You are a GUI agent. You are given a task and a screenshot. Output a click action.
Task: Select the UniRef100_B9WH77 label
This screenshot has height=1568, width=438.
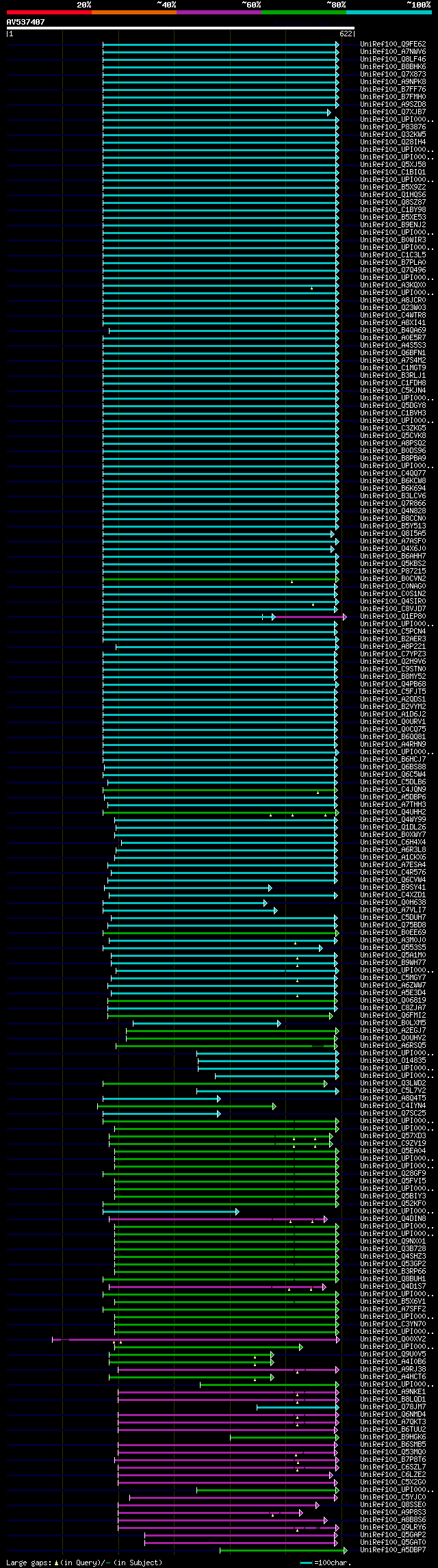click(393, 963)
